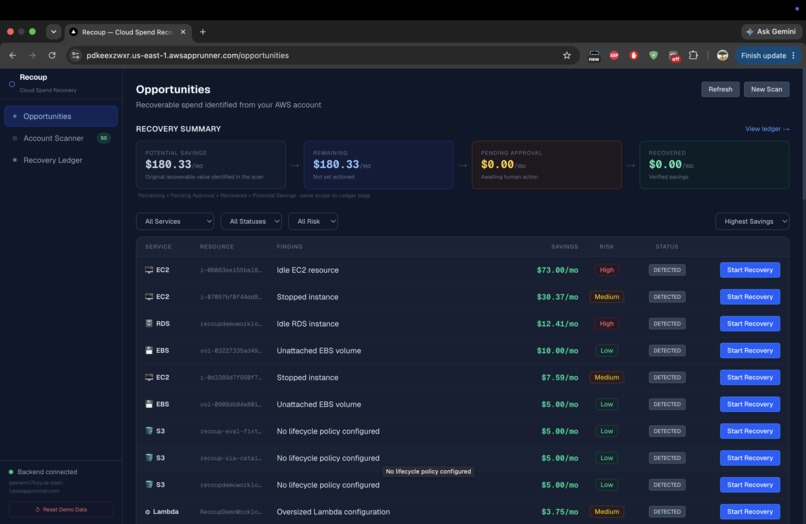Click the EBS icon on $10.00/mo row
Screen dimensions: 806x524
149,351
